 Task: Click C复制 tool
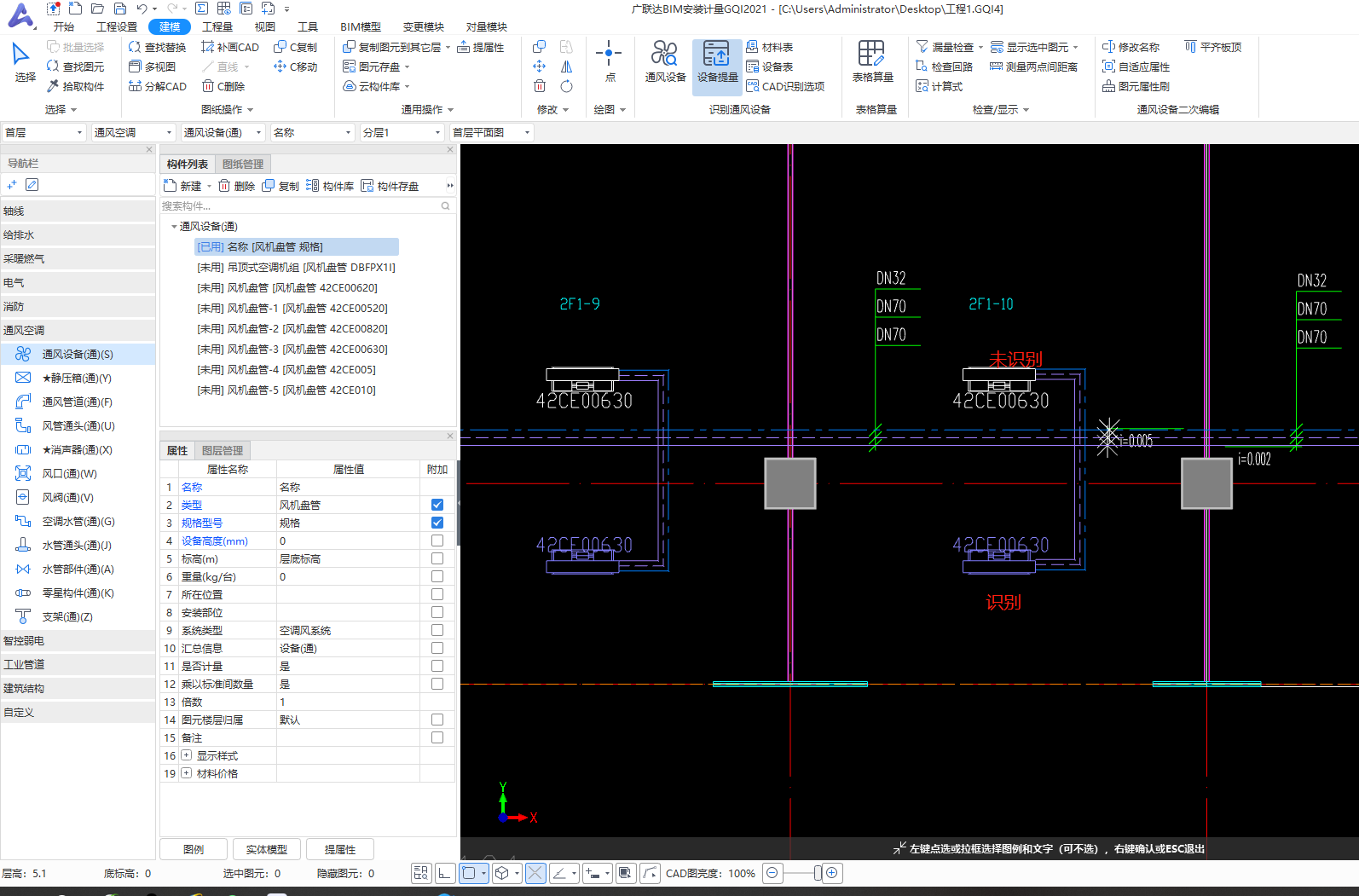tap(295, 47)
